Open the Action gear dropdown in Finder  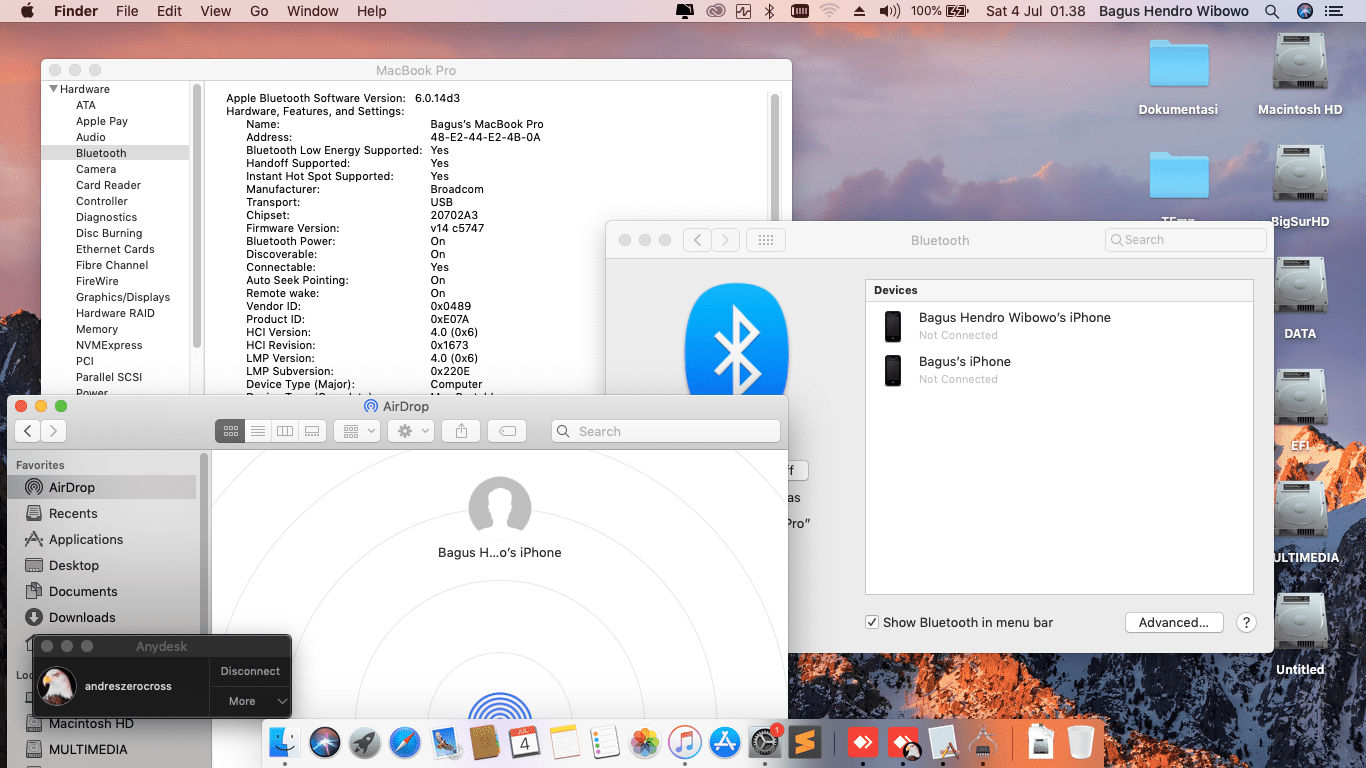(412, 431)
